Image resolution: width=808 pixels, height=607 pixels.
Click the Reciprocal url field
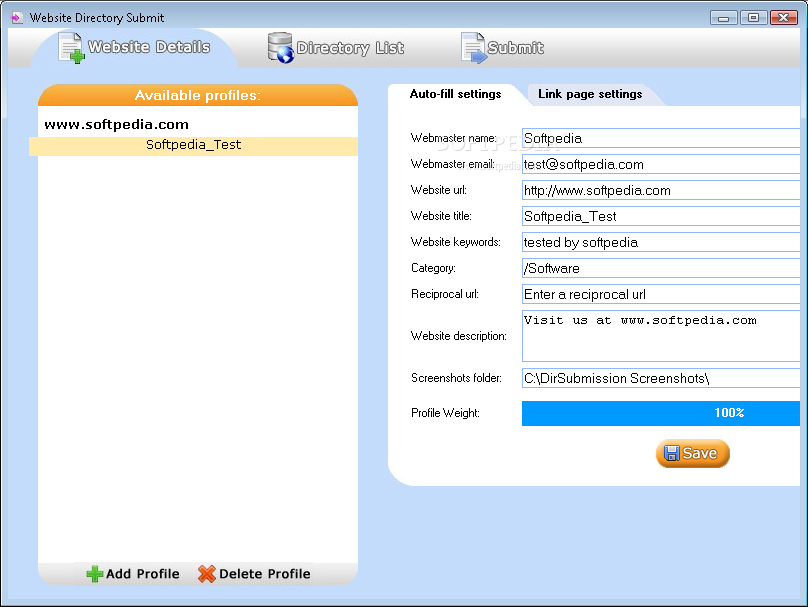point(661,294)
